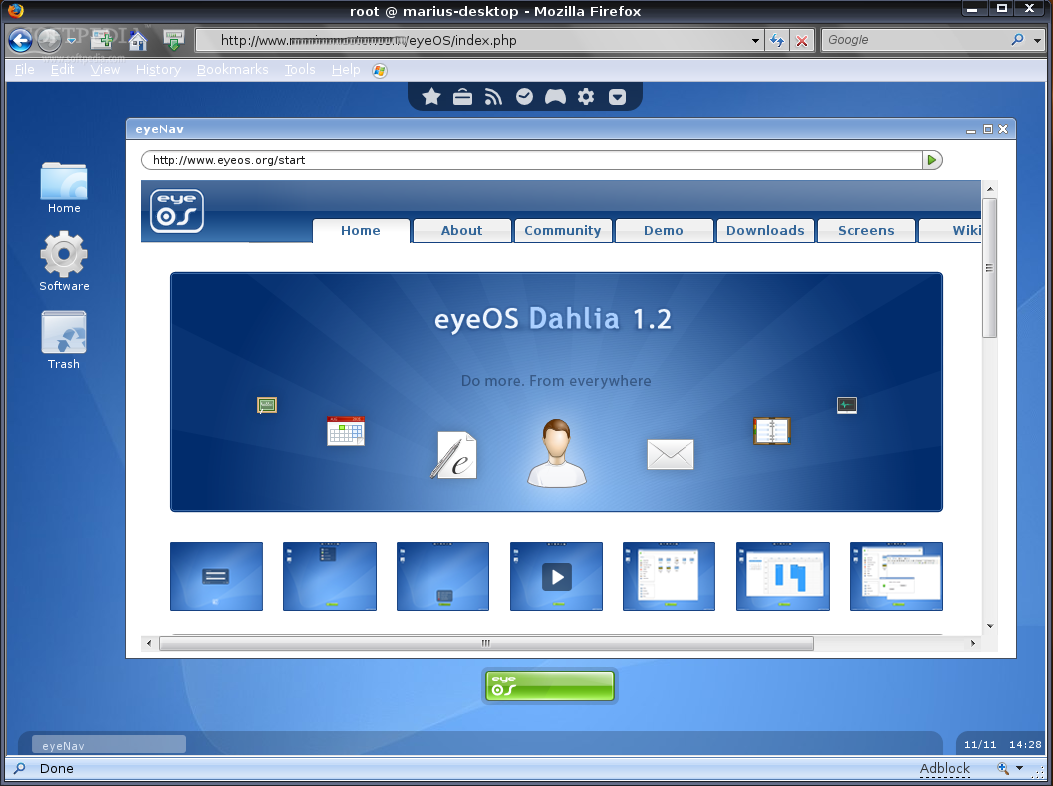Click the checkmark clock icon in eyeOS dock
This screenshot has height=786, width=1053.
pos(524,97)
